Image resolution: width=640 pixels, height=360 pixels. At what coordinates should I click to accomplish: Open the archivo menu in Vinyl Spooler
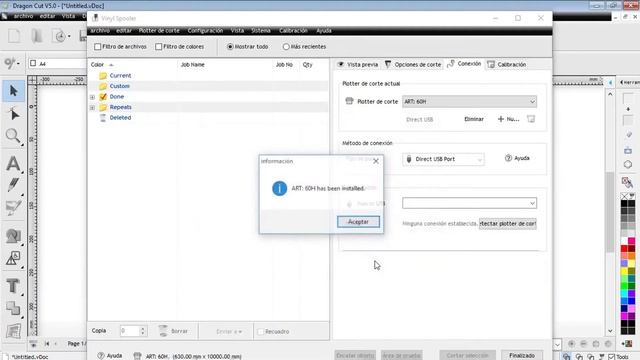(100, 31)
